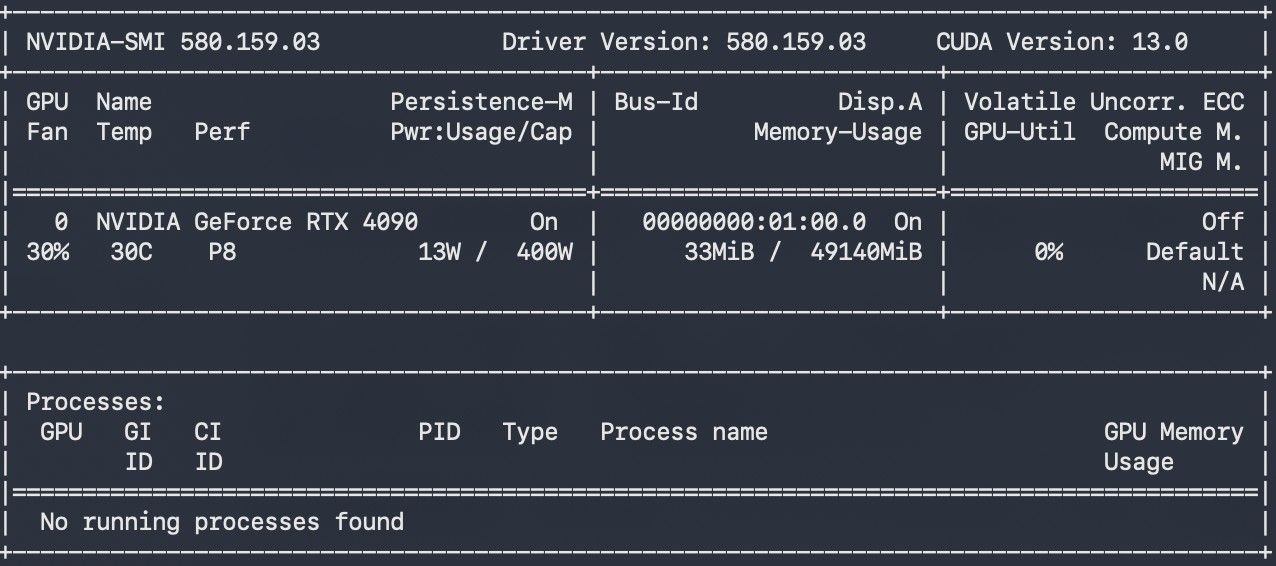Click the Persistence-M column header
1276x566 pixels.
(481, 102)
